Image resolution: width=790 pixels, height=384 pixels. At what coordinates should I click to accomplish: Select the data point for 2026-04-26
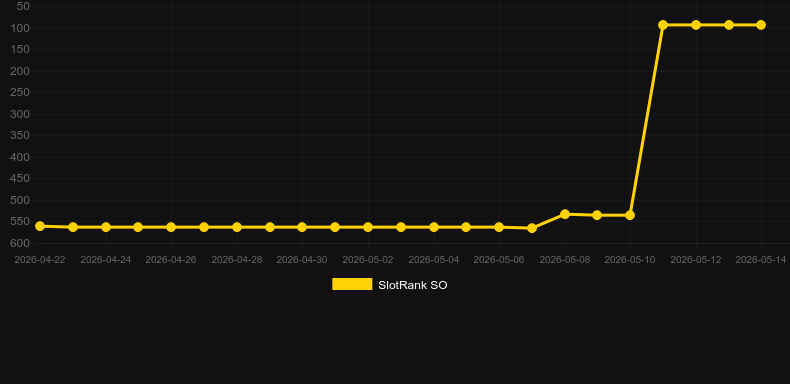point(171,227)
